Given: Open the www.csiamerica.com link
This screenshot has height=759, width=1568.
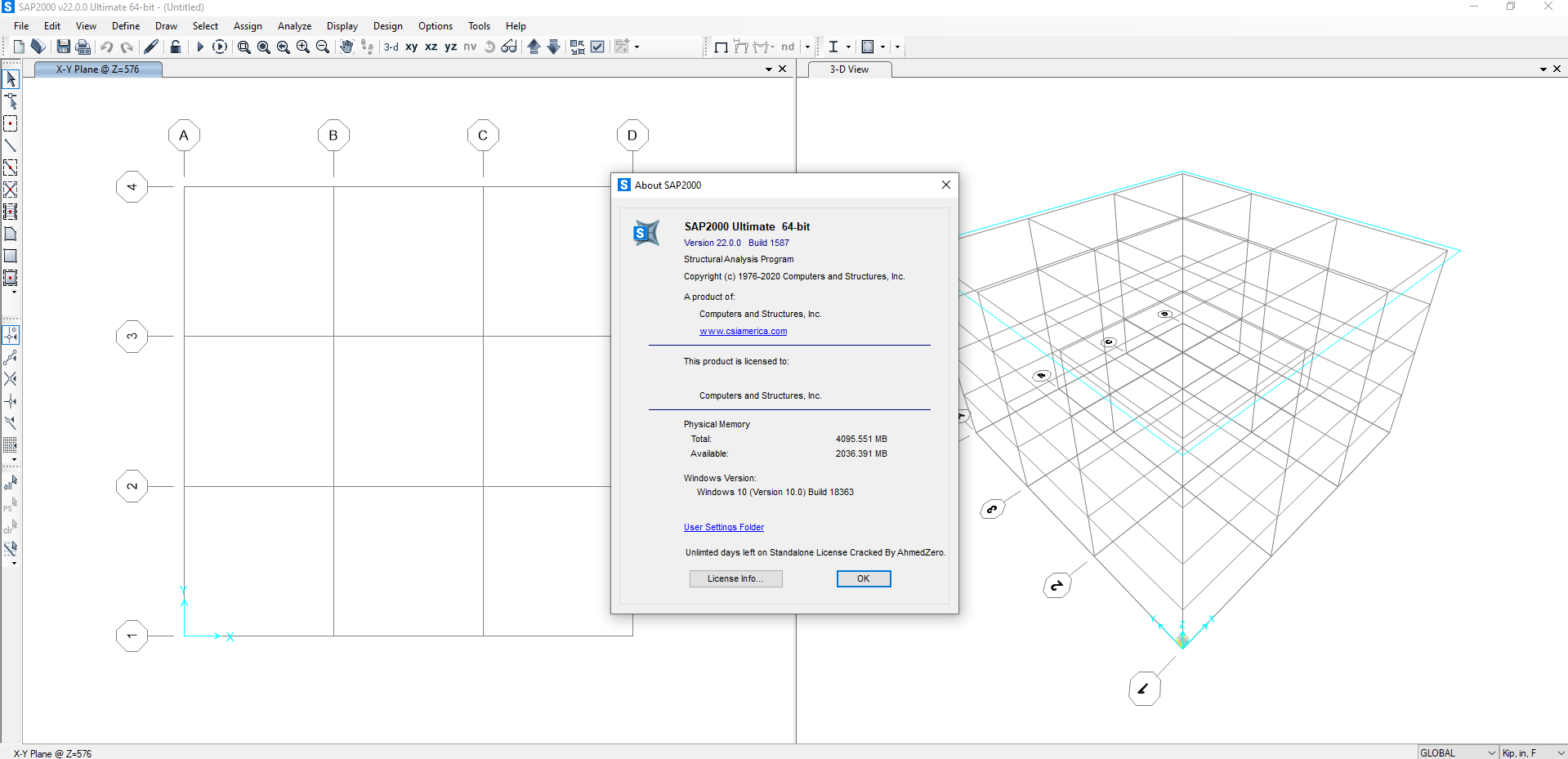Looking at the screenshot, I should [744, 331].
